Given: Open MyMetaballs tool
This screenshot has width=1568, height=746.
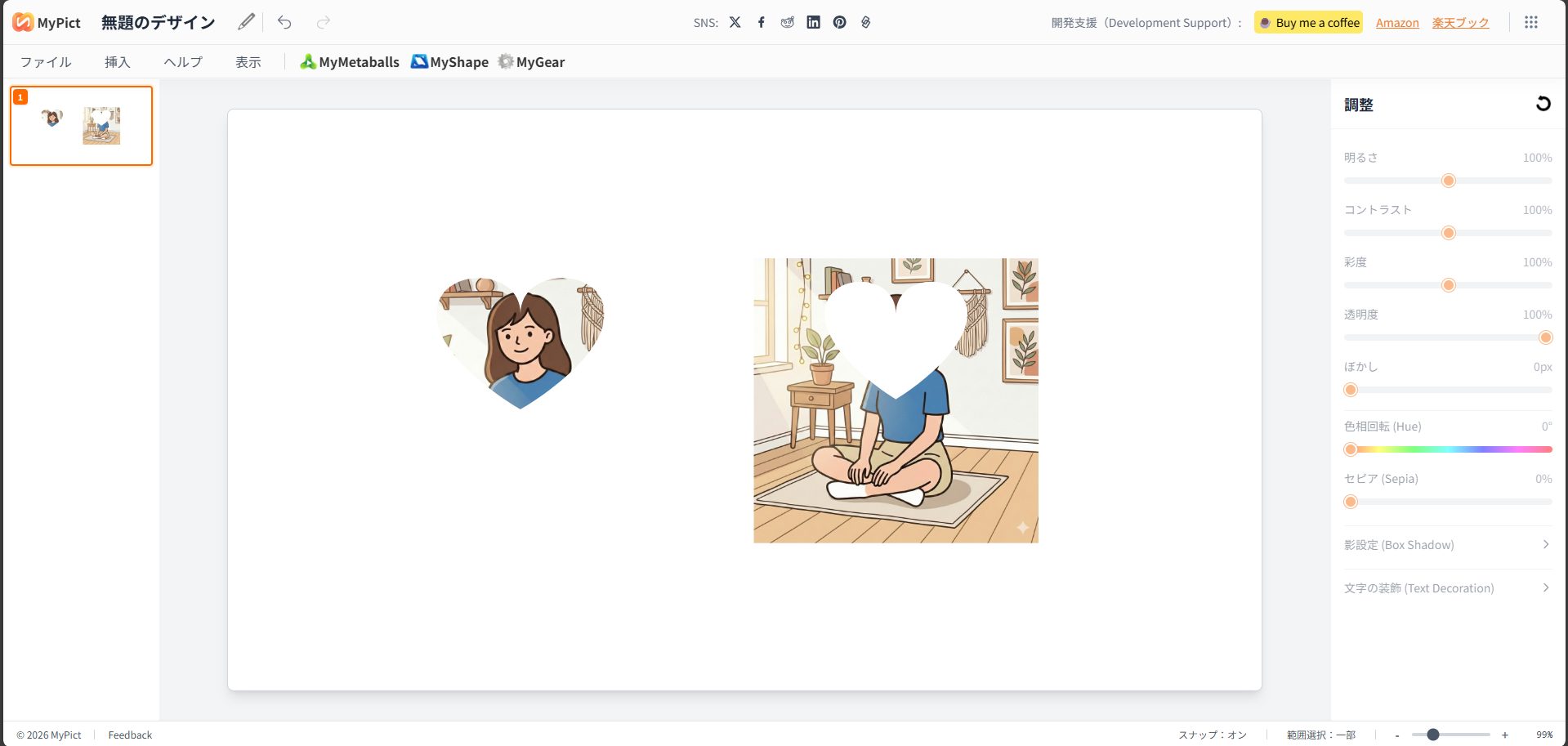Looking at the screenshot, I should tap(350, 62).
